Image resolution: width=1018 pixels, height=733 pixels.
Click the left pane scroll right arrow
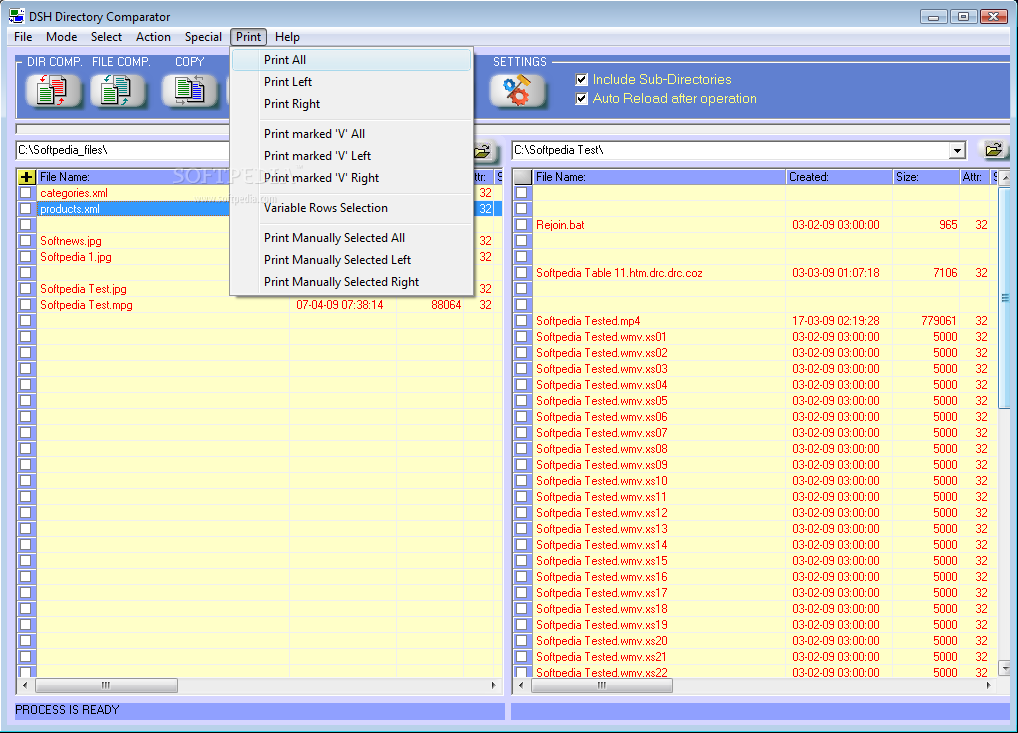click(x=493, y=685)
